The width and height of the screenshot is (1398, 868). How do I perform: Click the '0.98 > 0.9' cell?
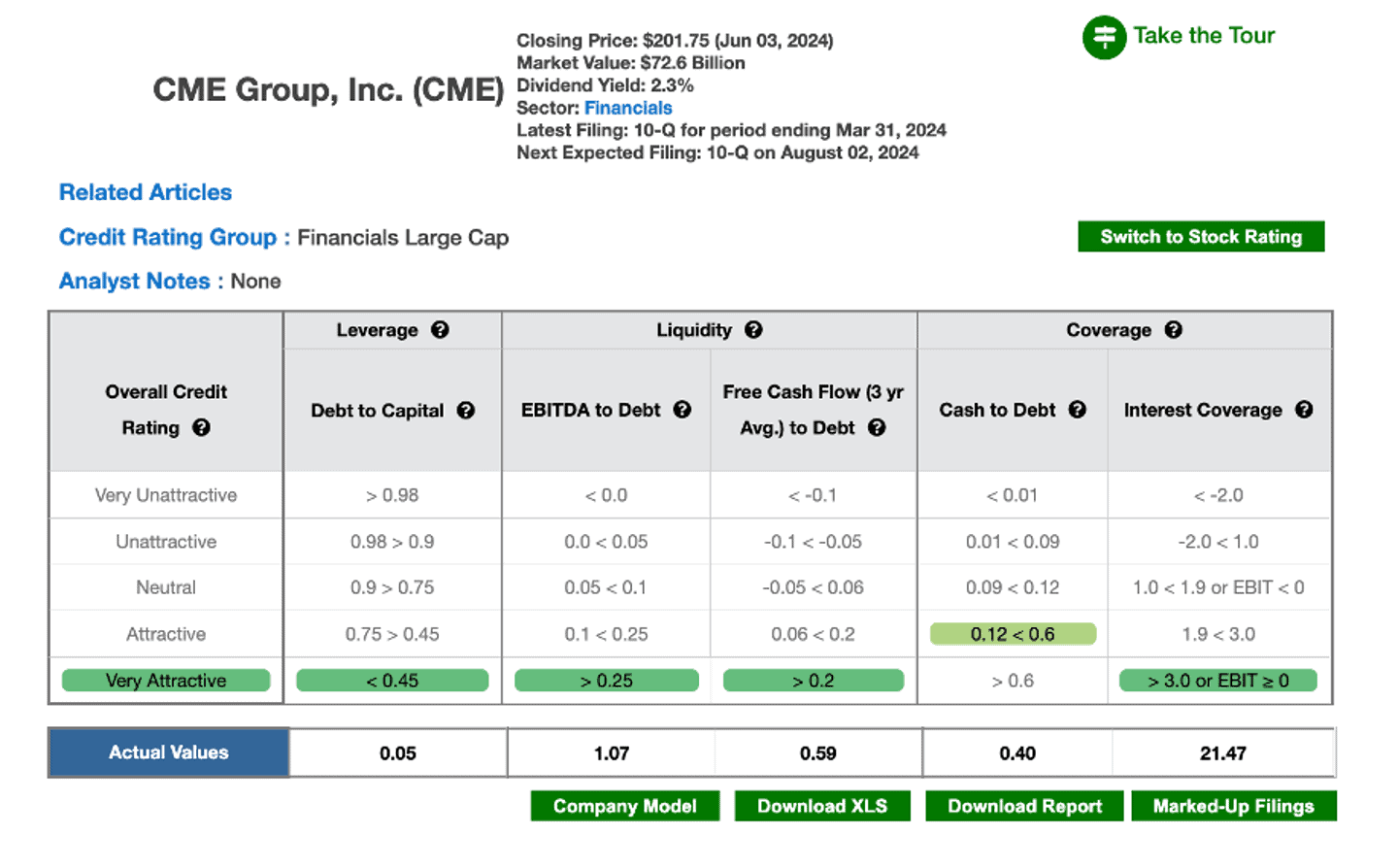[392, 542]
